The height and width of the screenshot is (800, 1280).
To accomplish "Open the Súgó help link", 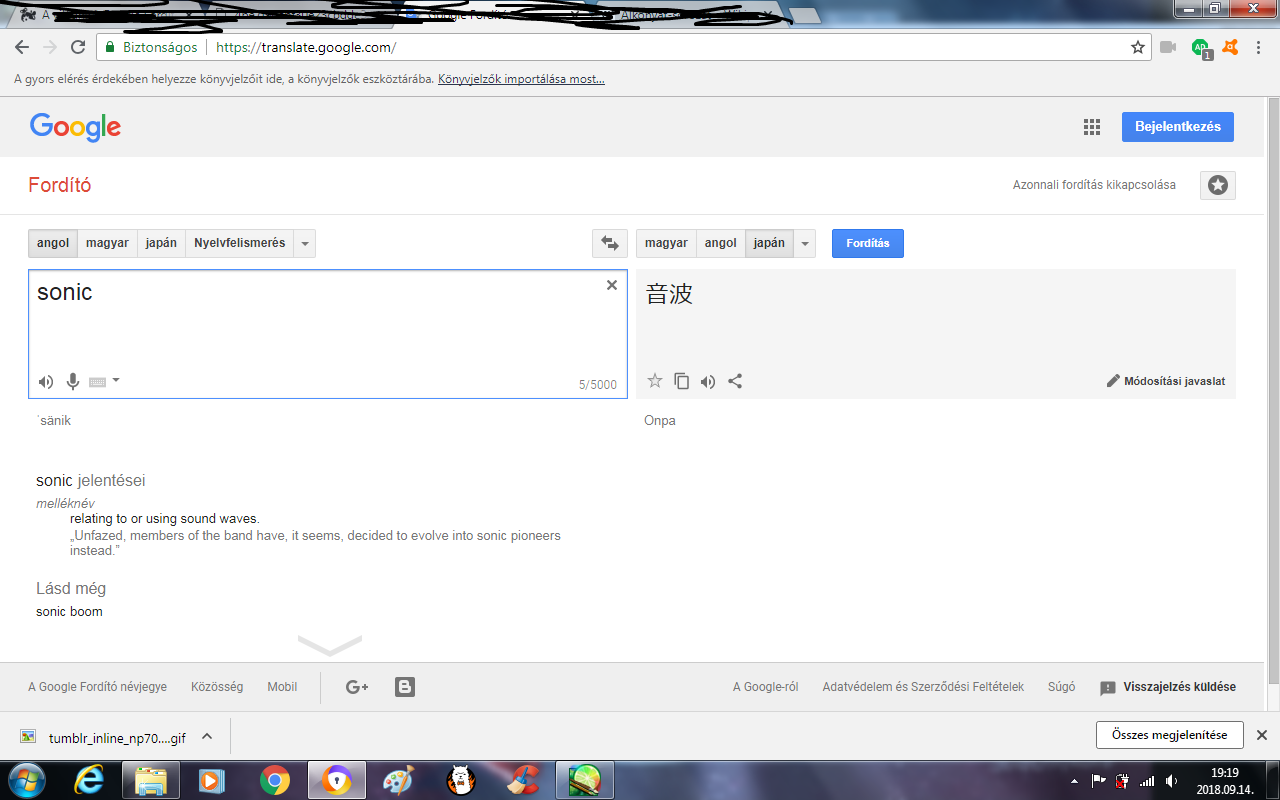I will pos(1061,687).
